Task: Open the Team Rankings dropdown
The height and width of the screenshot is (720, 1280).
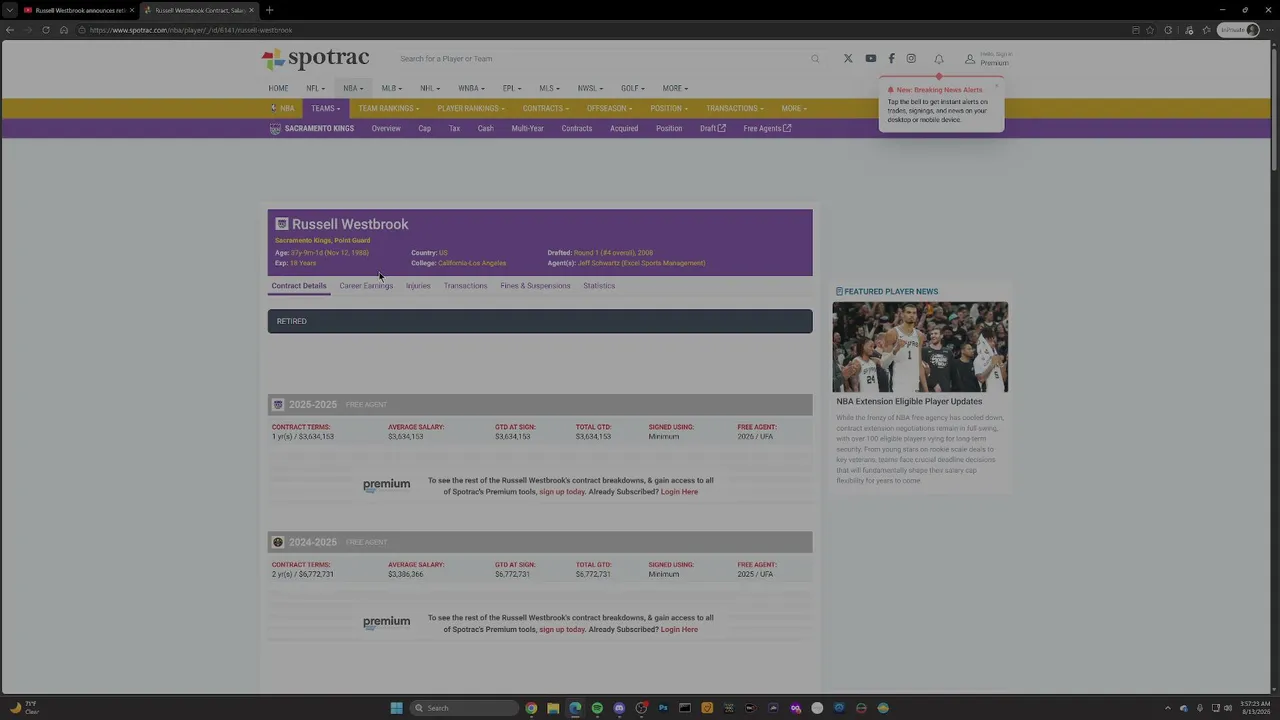Action: [x=389, y=108]
